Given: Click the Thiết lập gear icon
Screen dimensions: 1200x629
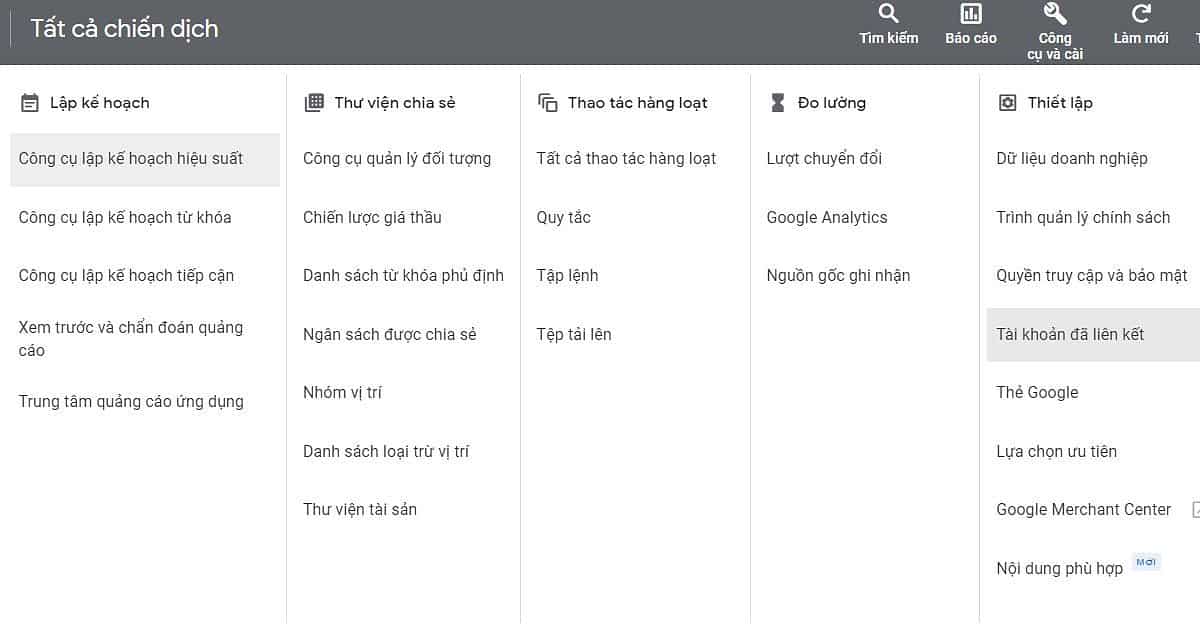Looking at the screenshot, I should click(1007, 102).
